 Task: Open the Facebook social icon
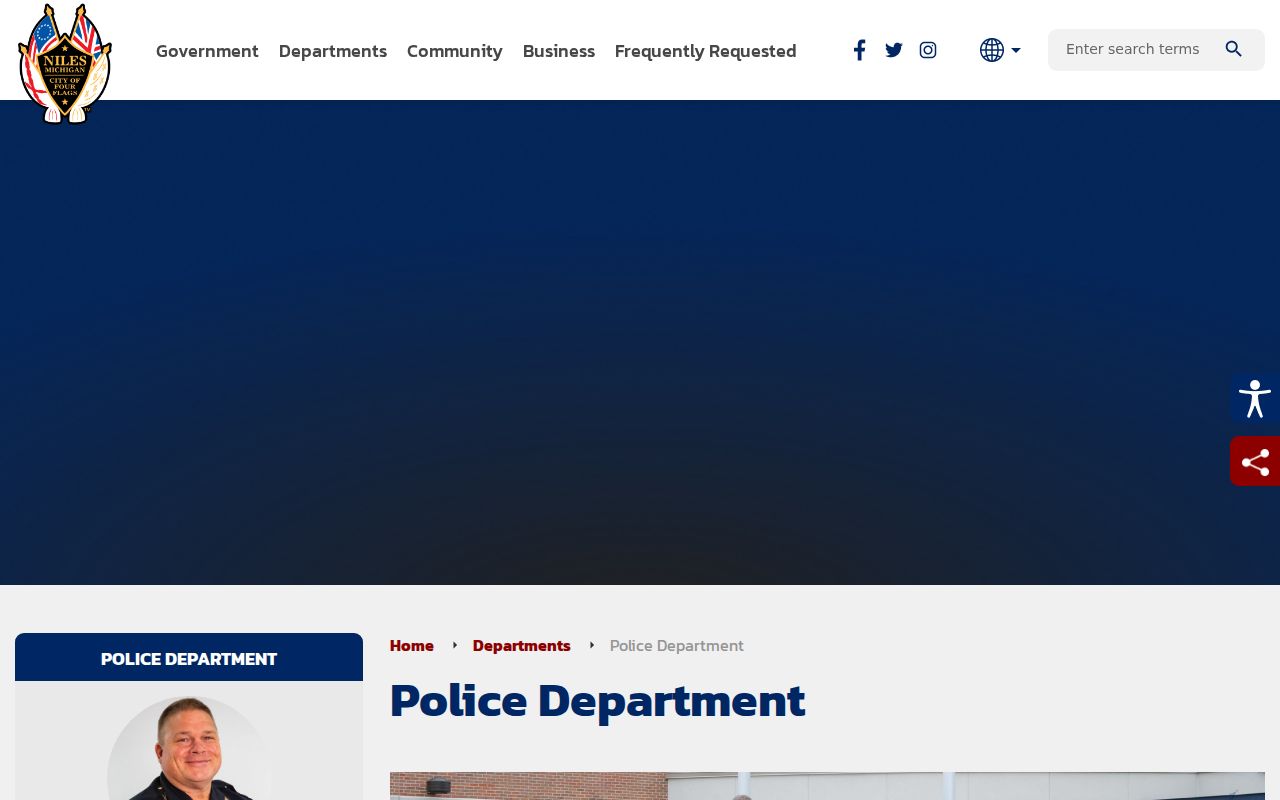(x=859, y=50)
